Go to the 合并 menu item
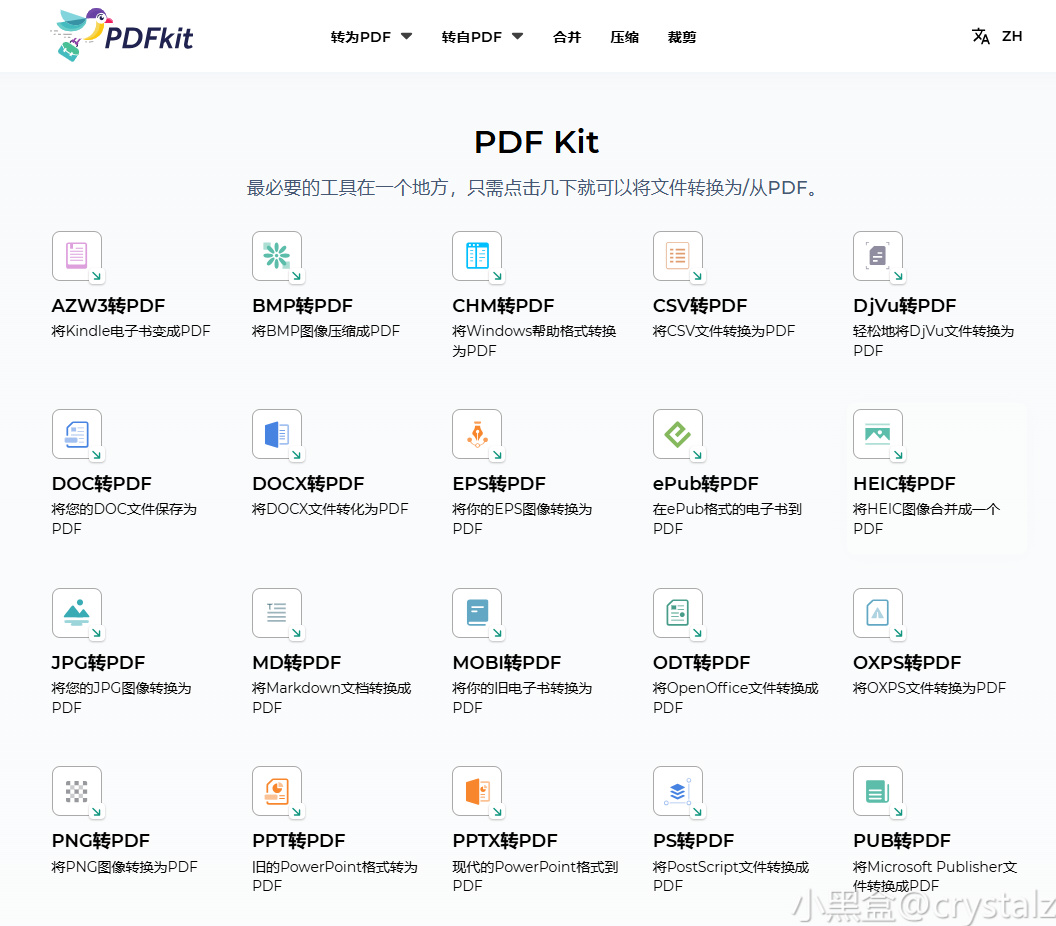The image size is (1056, 926). tap(567, 37)
